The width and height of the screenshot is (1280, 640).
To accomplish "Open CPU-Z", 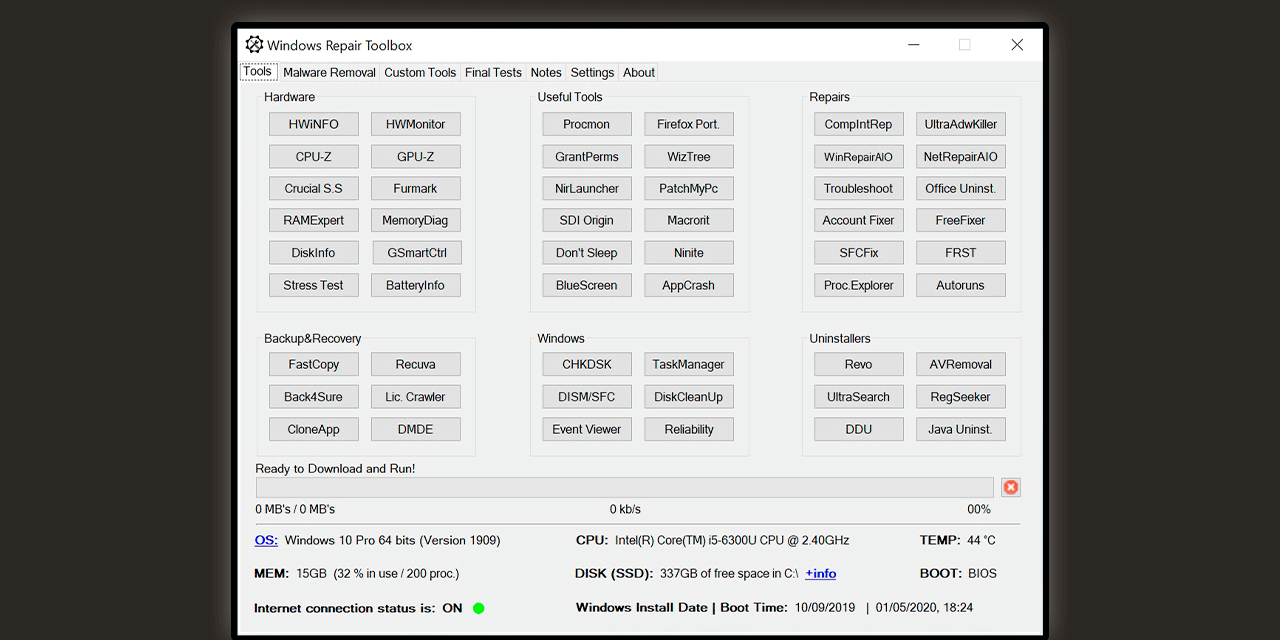I will [314, 156].
